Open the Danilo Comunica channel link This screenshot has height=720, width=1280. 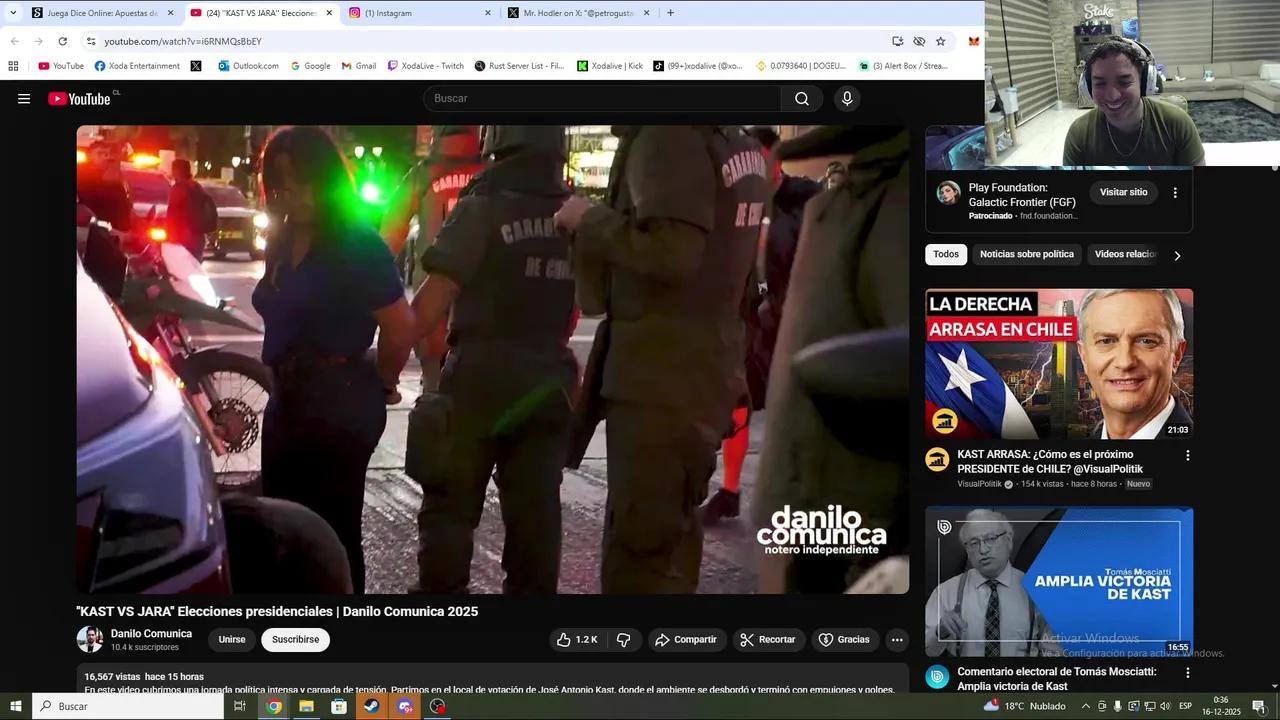(x=151, y=633)
